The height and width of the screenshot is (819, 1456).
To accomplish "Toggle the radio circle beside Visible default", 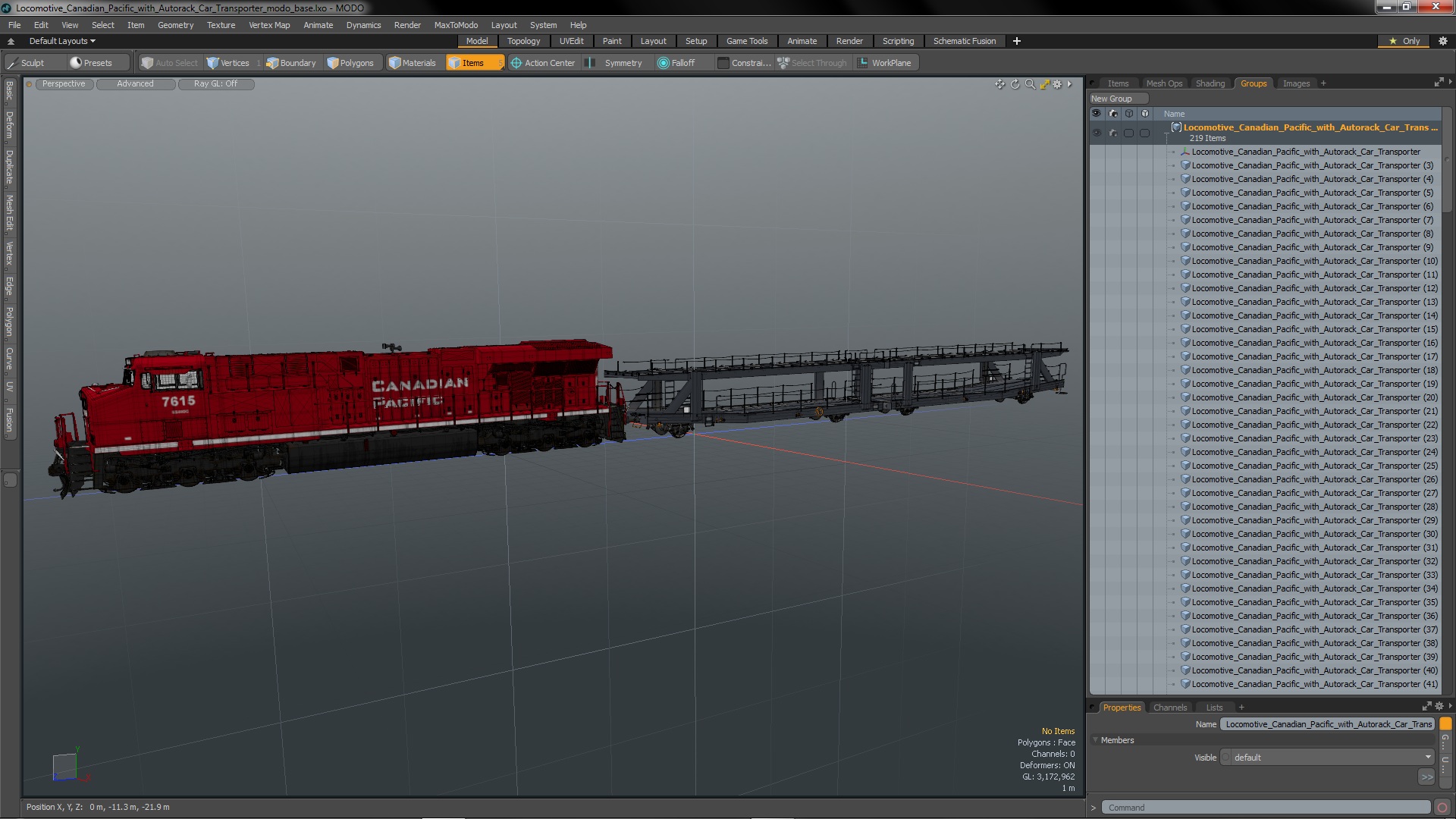I will tap(1225, 758).
